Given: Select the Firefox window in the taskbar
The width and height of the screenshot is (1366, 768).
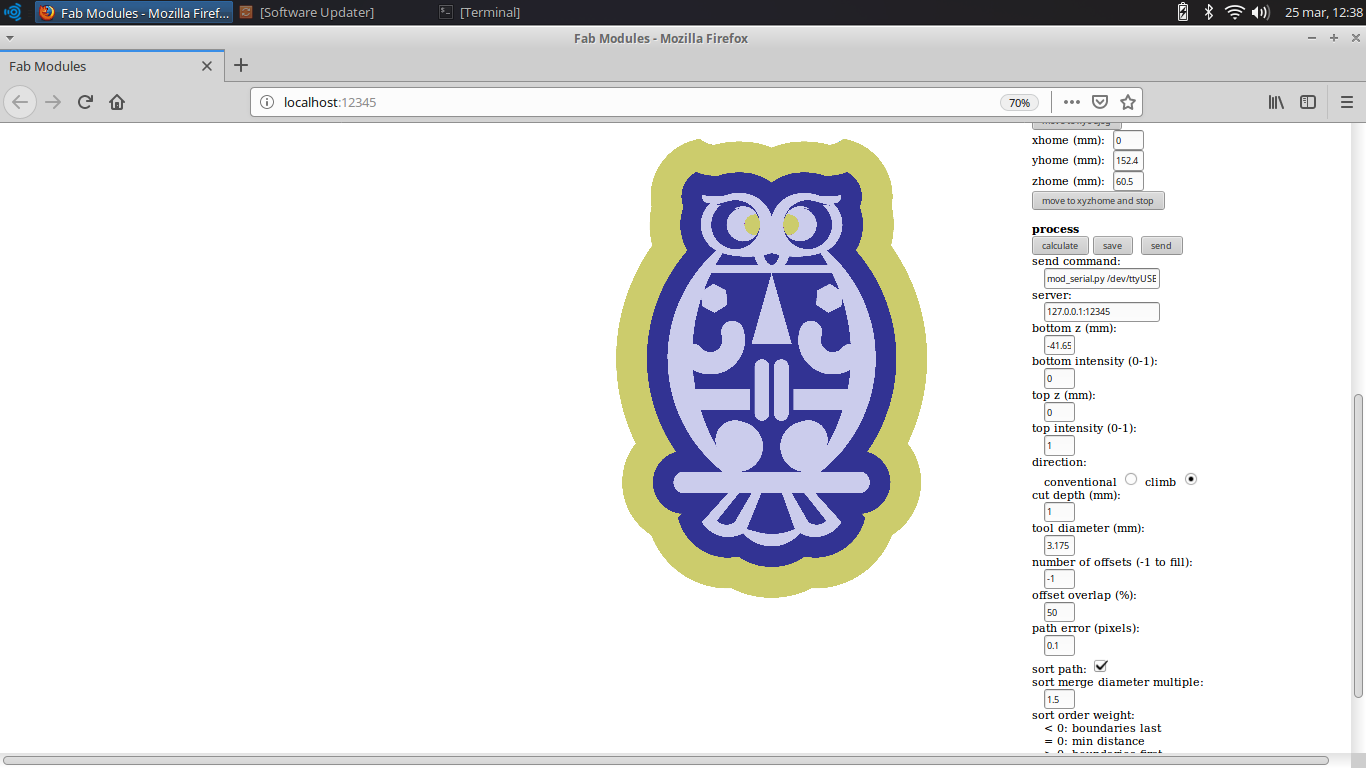Looking at the screenshot, I should pyautogui.click(x=134, y=12).
